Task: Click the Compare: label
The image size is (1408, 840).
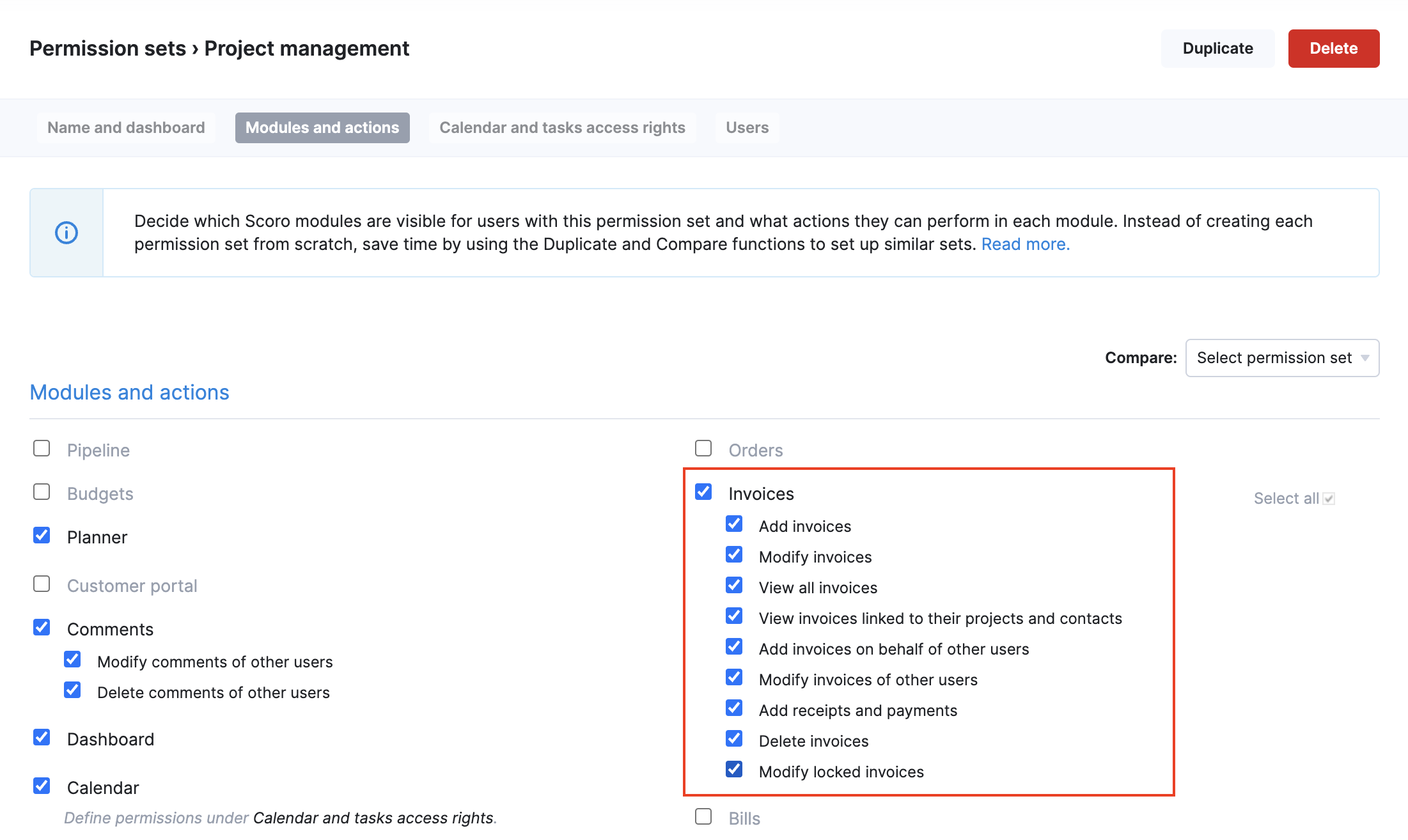Action: point(1141,358)
